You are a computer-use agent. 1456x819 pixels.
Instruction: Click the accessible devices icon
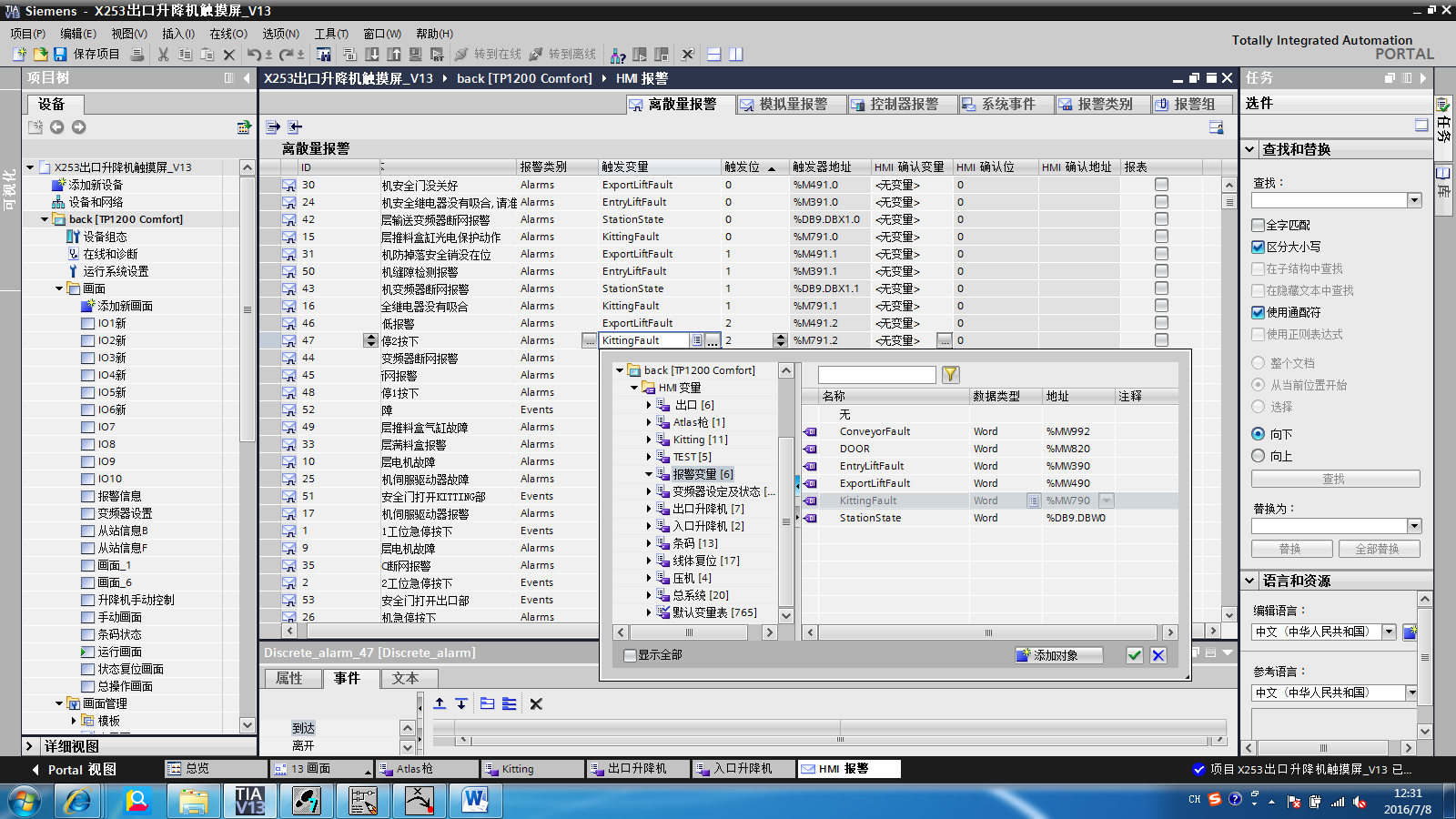coord(618,55)
